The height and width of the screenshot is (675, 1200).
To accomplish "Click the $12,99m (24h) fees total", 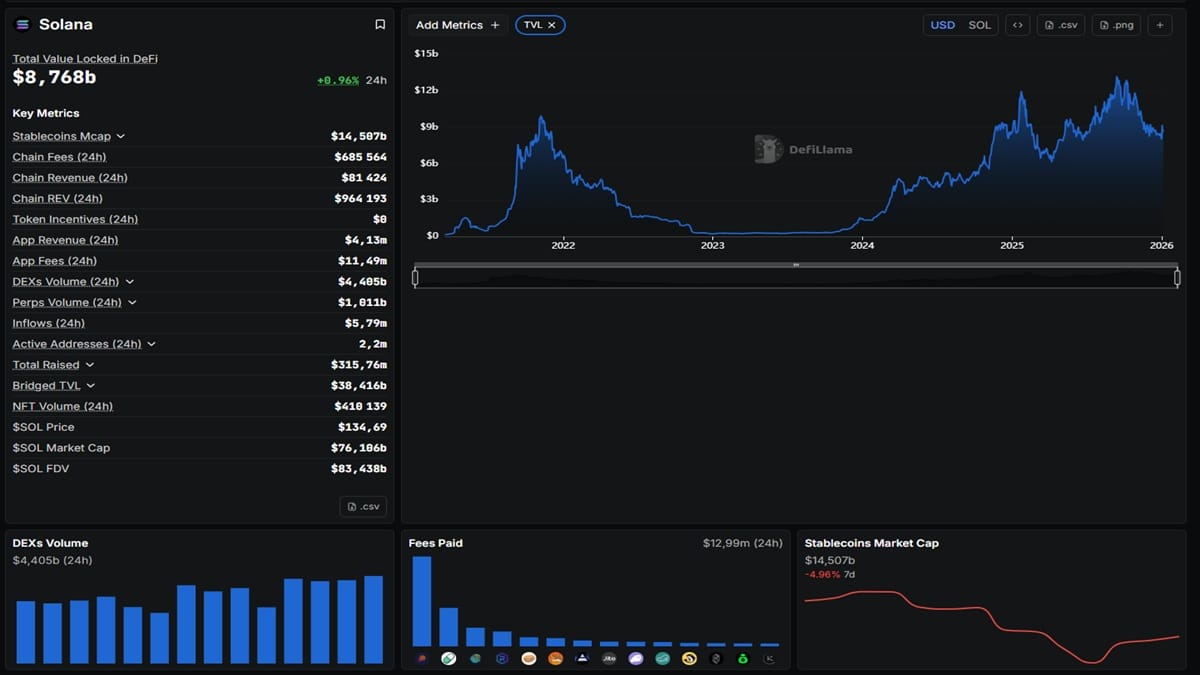I will point(742,543).
